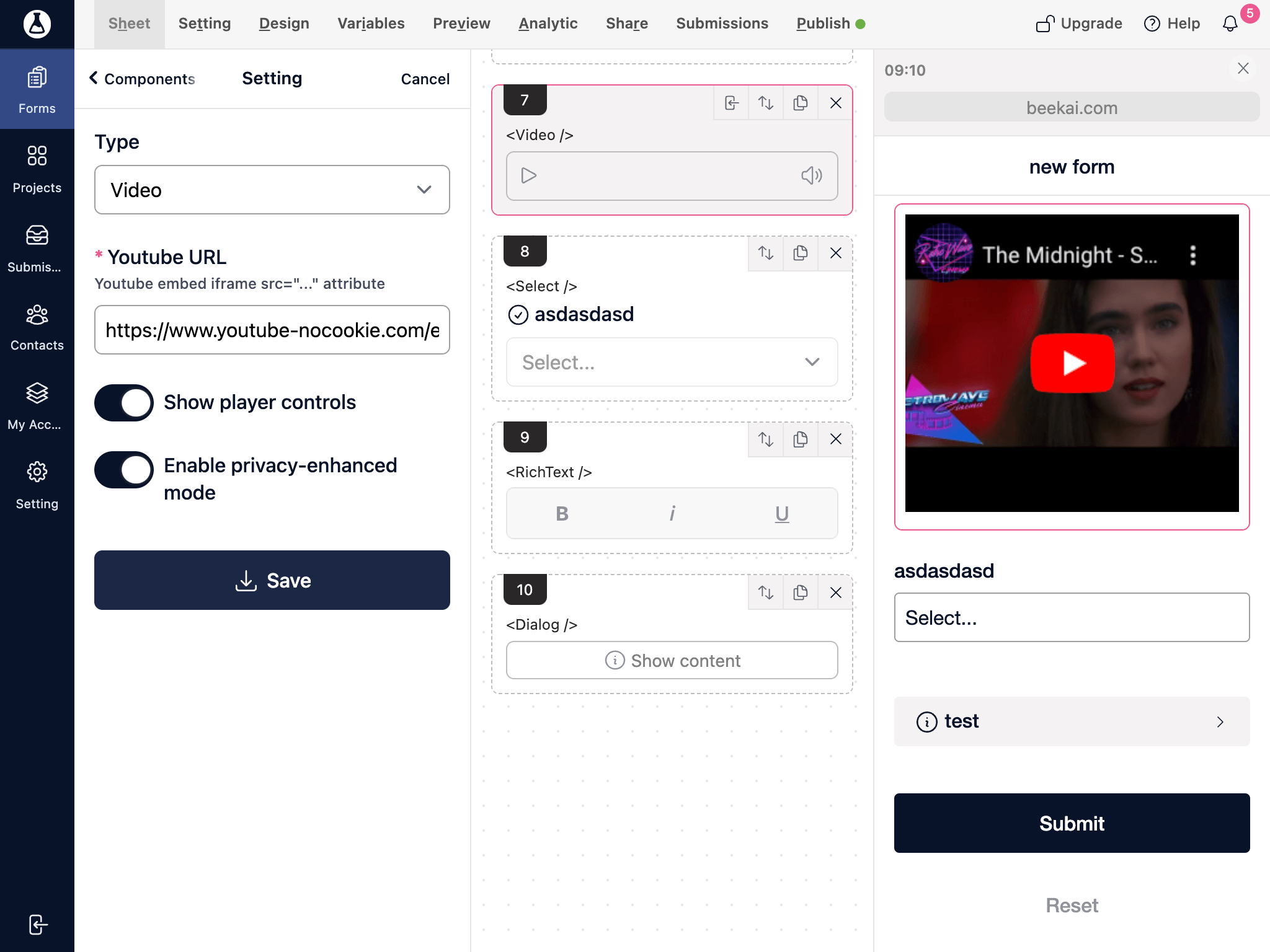The height and width of the screenshot is (952, 1270).
Task: Click the YouTube channel avatar thumbnail
Action: 944,253
